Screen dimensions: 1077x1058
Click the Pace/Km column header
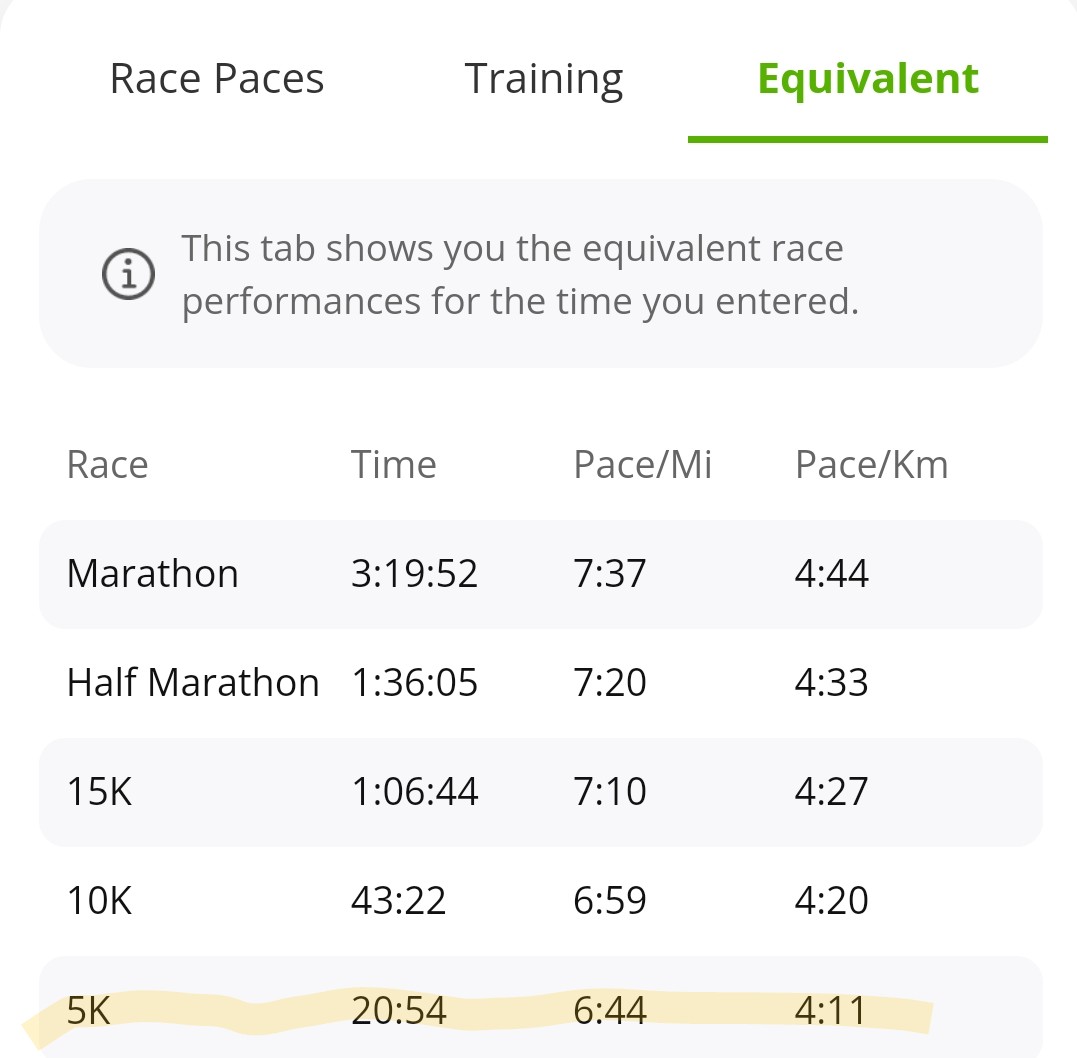(871, 465)
